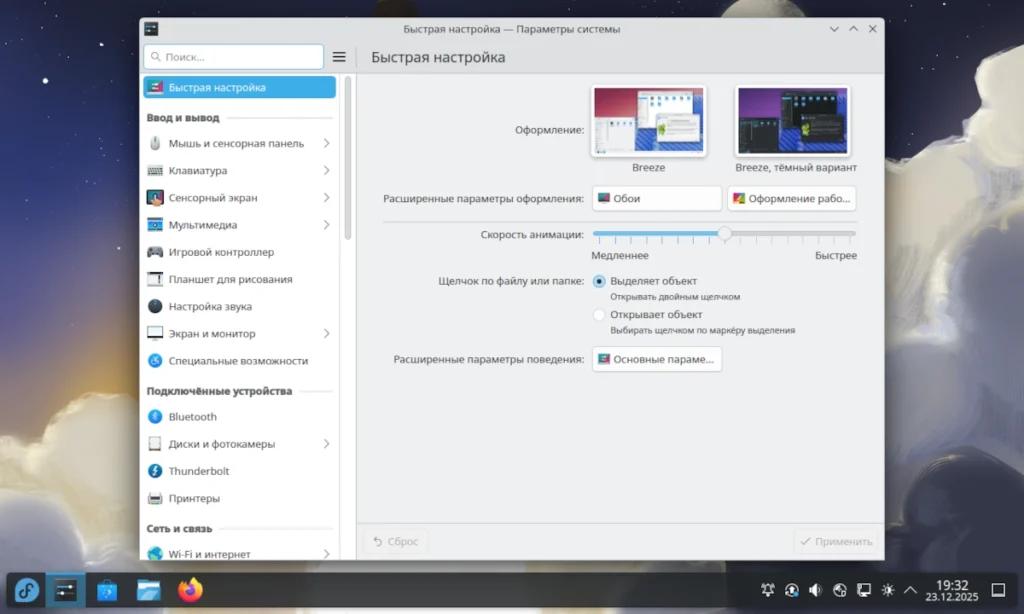The width and height of the screenshot is (1024, 614).
Task: Click the Wi-Fi и интернет globe icon
Action: [155, 553]
